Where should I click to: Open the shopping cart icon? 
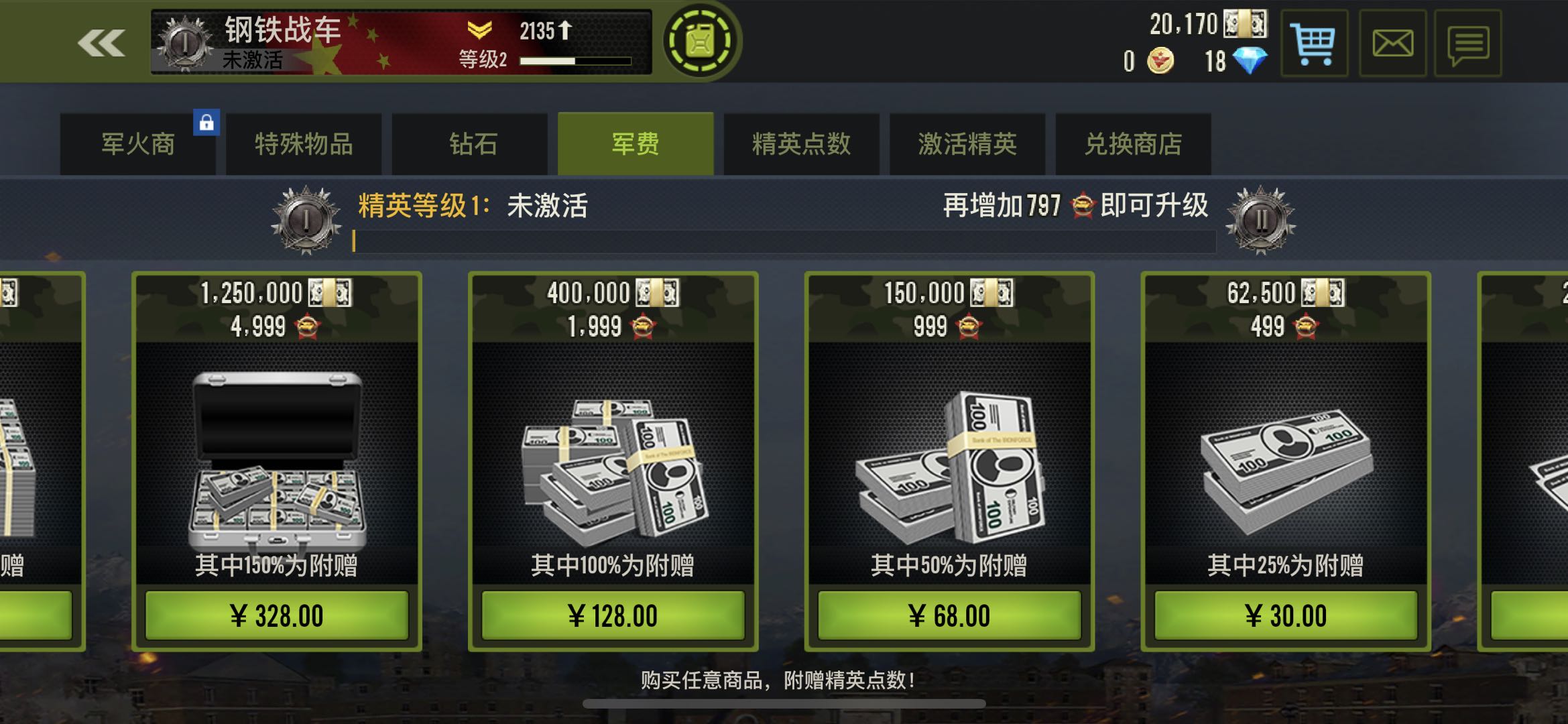[1314, 44]
